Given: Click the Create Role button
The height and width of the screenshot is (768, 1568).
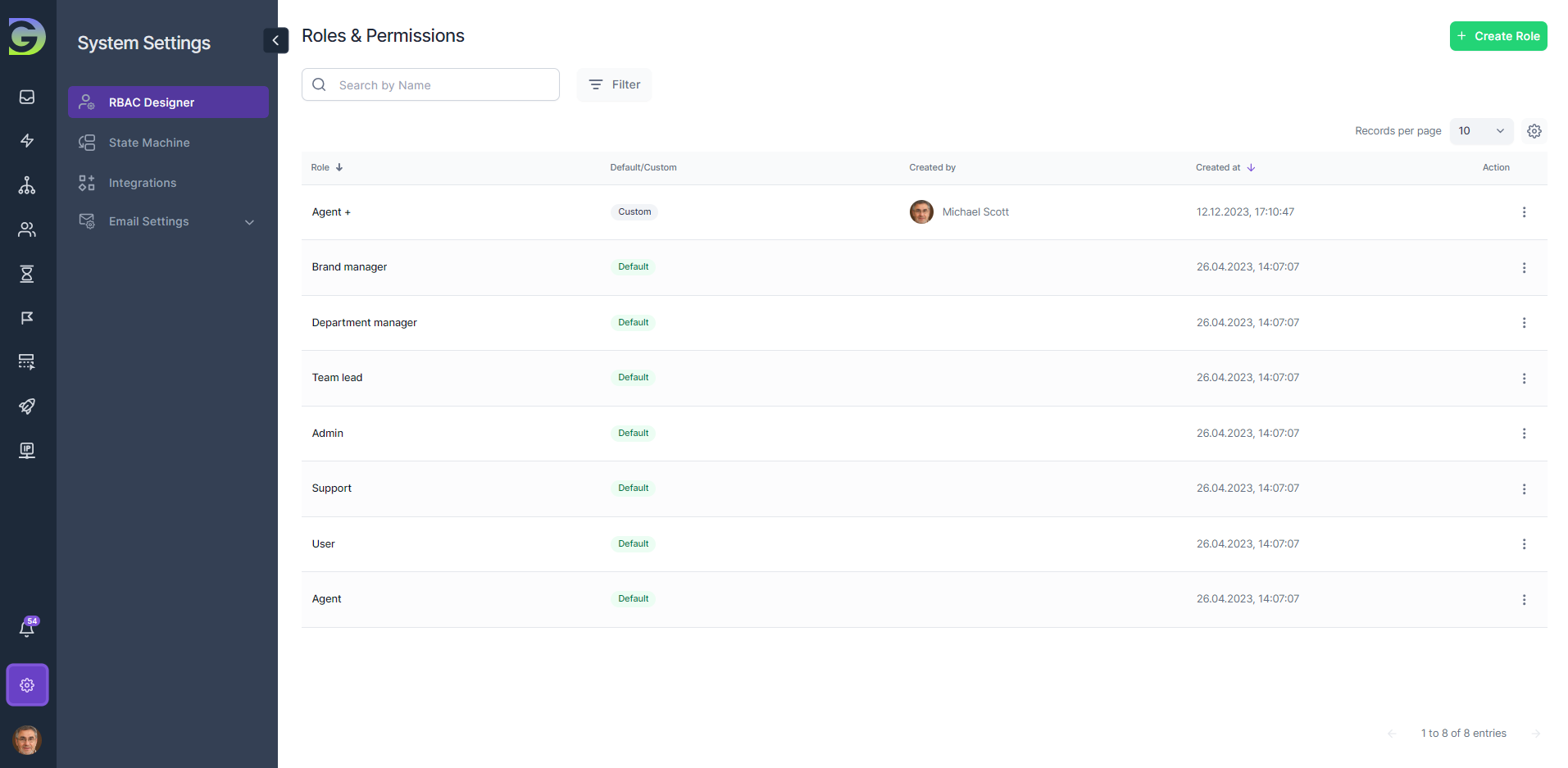Looking at the screenshot, I should click(x=1498, y=36).
